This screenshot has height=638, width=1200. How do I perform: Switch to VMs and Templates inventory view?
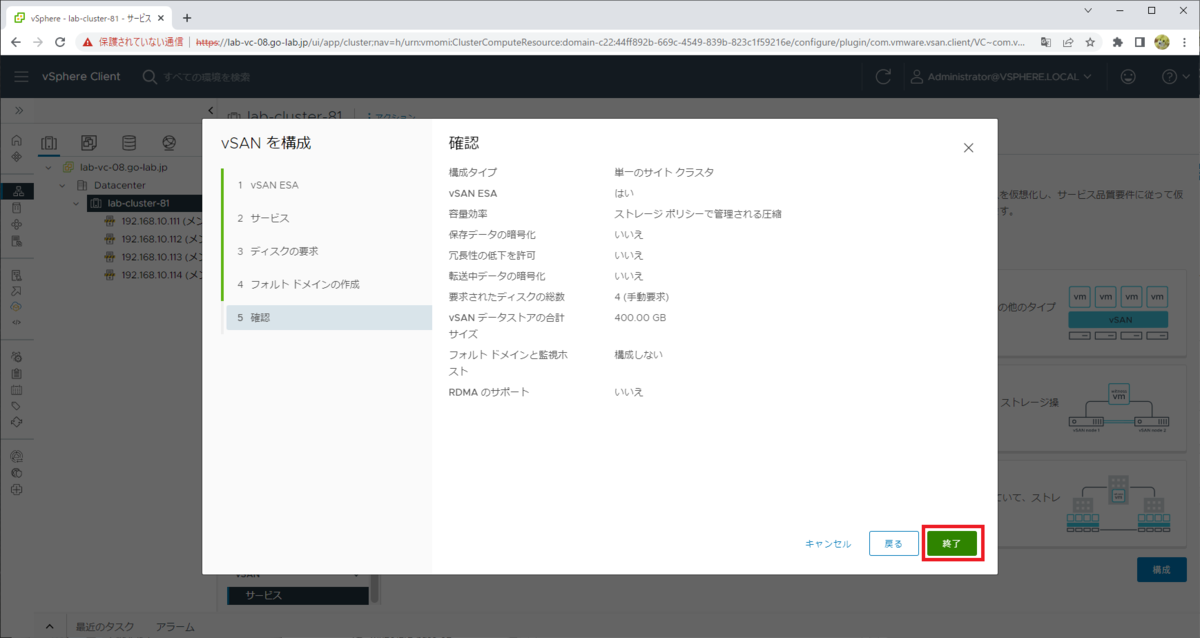point(89,143)
